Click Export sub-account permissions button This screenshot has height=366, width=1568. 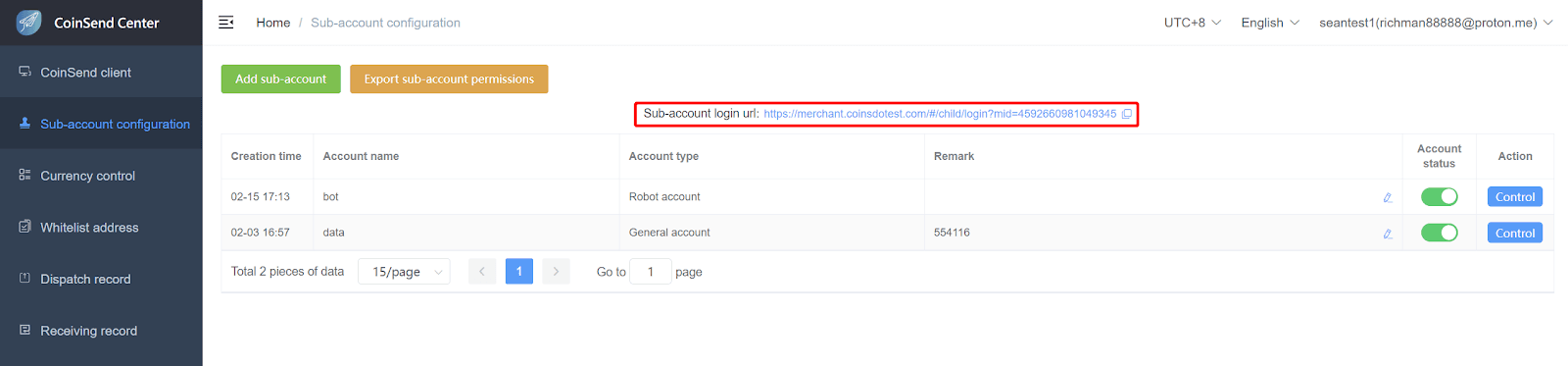(x=449, y=78)
